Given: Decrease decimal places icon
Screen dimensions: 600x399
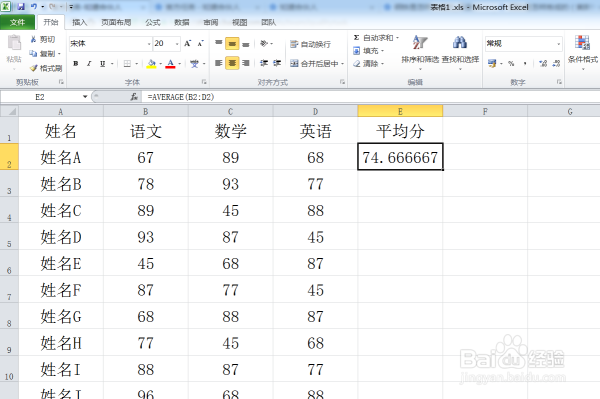Looking at the screenshot, I should [556, 64].
